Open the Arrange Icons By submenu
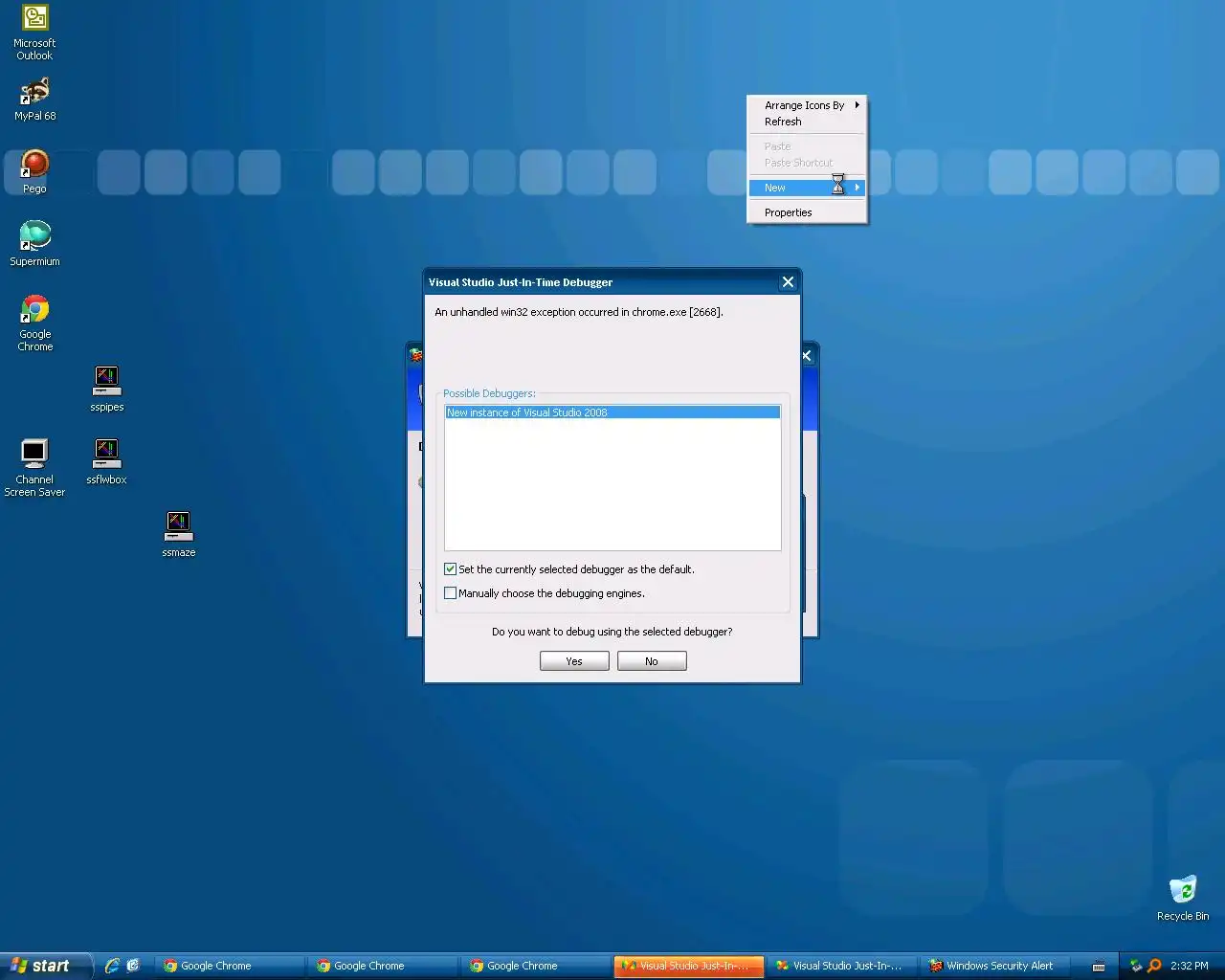1225x980 pixels. point(807,105)
